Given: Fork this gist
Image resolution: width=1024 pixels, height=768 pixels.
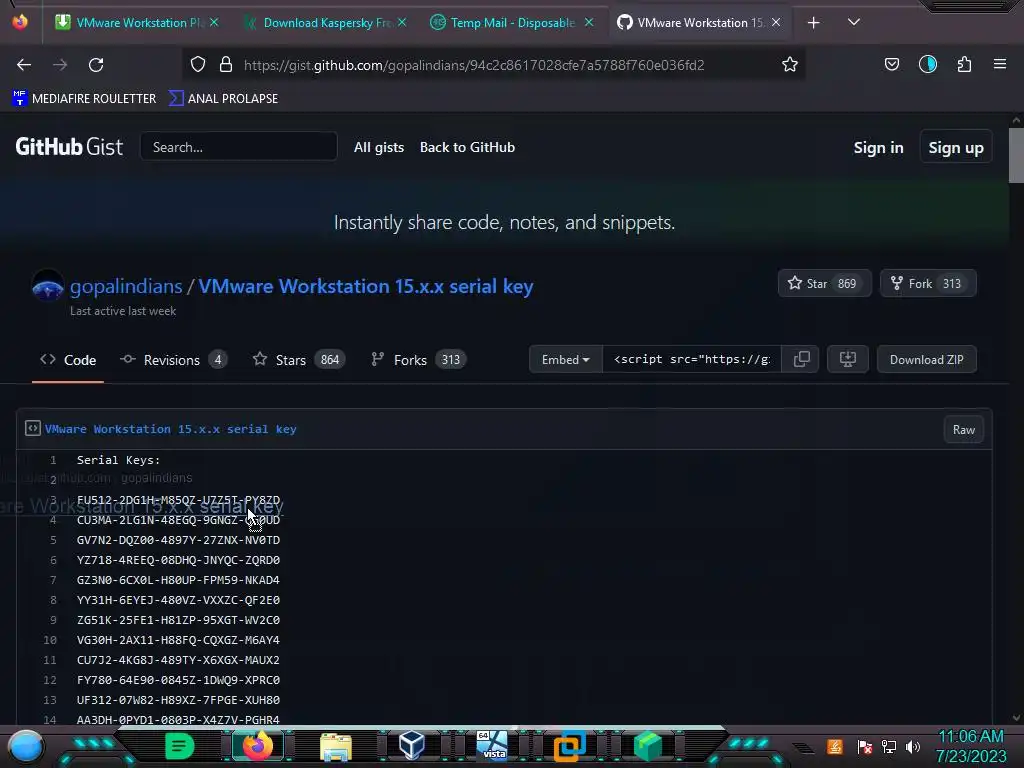Looking at the screenshot, I should point(928,283).
